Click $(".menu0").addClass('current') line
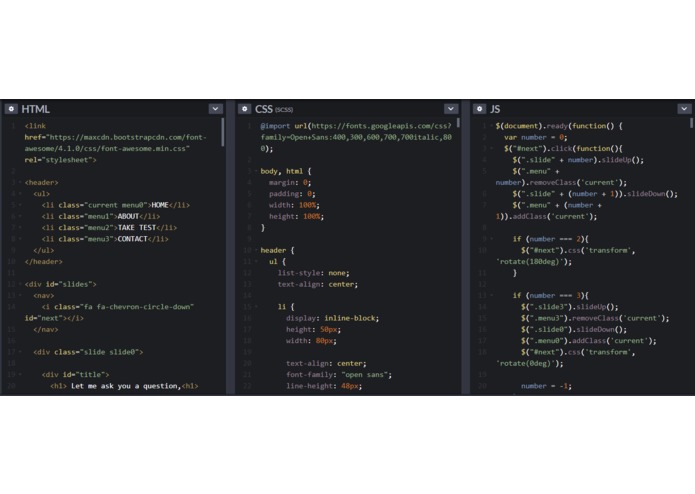The image size is (695, 494). (x=589, y=341)
